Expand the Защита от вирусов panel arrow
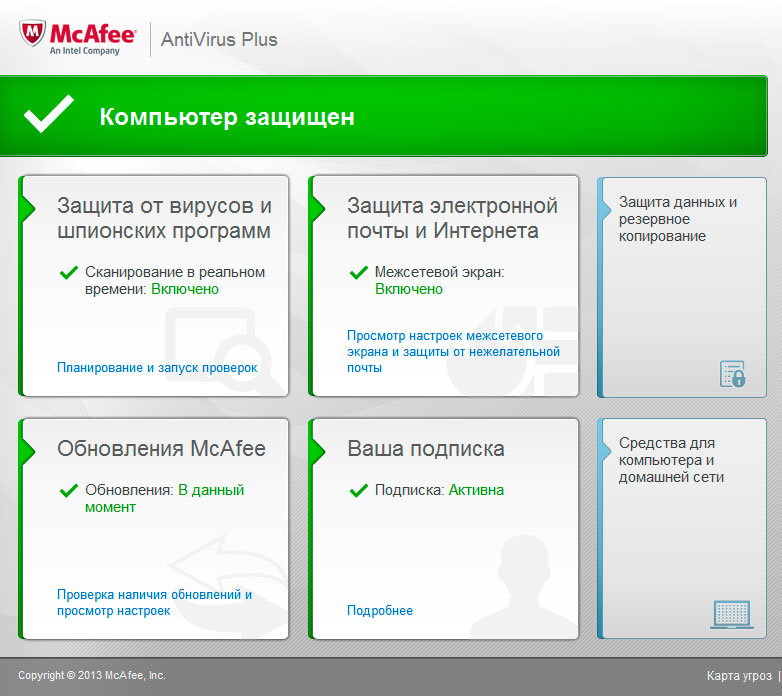 click(29, 208)
